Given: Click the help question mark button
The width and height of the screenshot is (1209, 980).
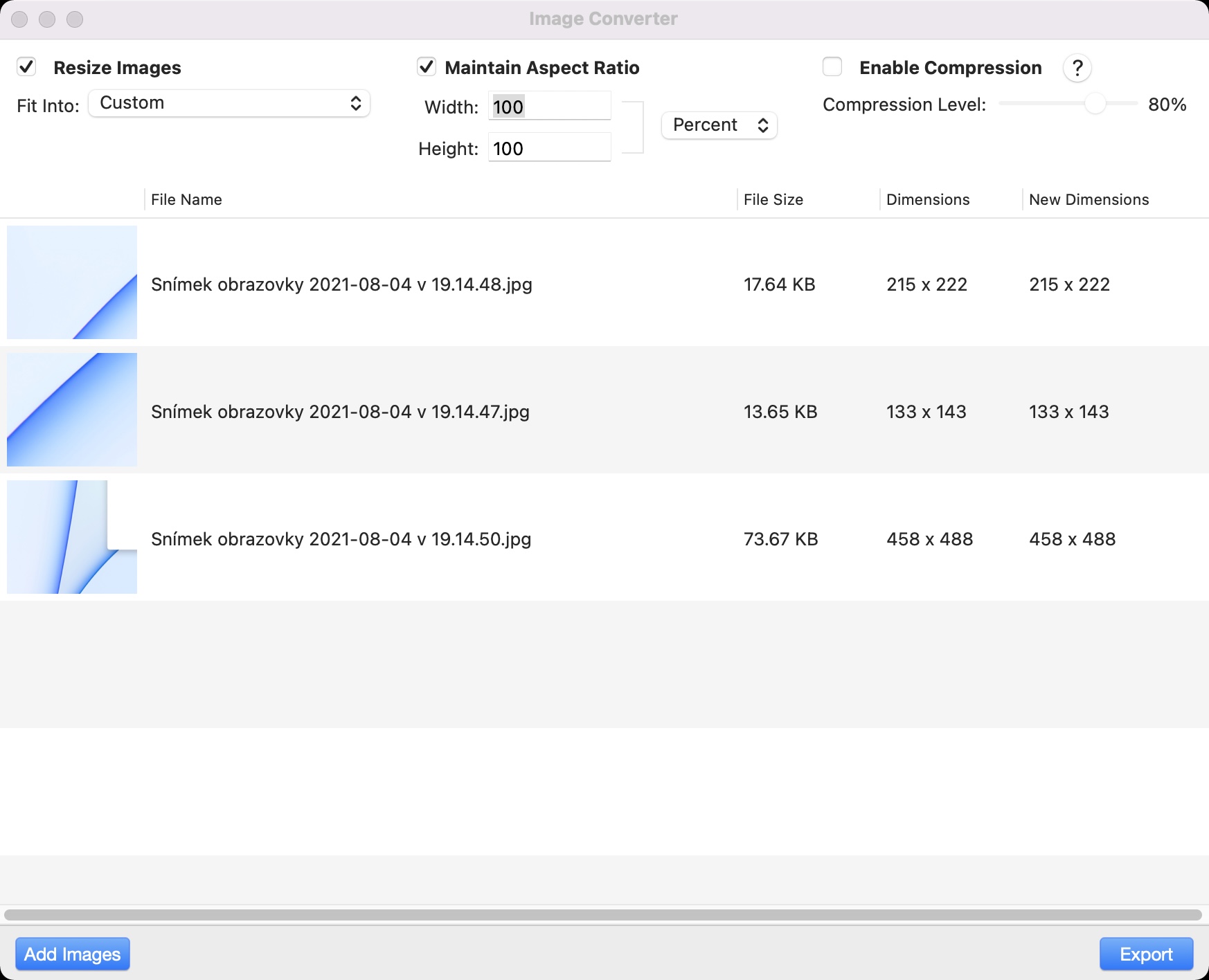Looking at the screenshot, I should 1077,68.
